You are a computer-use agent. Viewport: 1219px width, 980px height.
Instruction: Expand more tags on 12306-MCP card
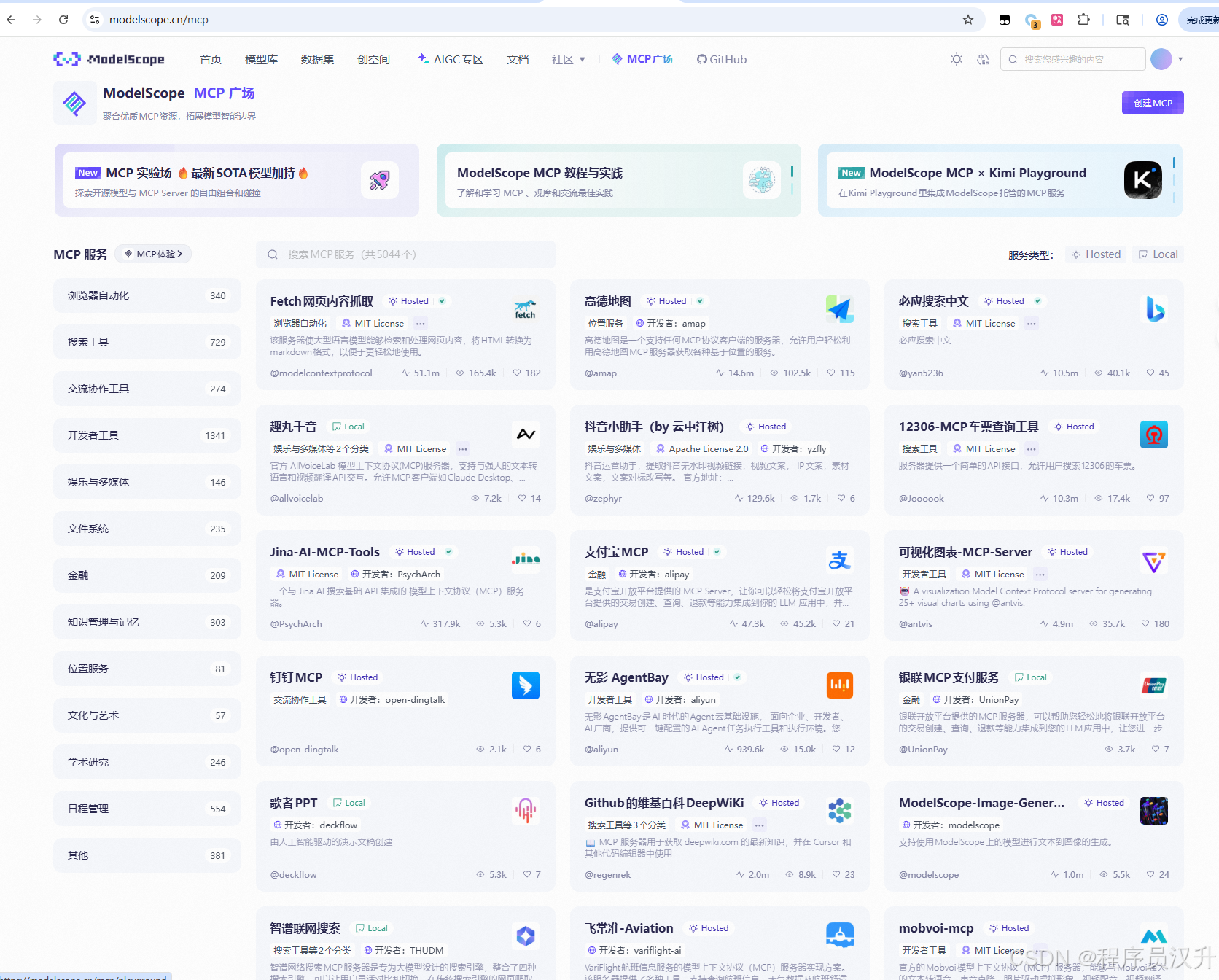point(1031,449)
